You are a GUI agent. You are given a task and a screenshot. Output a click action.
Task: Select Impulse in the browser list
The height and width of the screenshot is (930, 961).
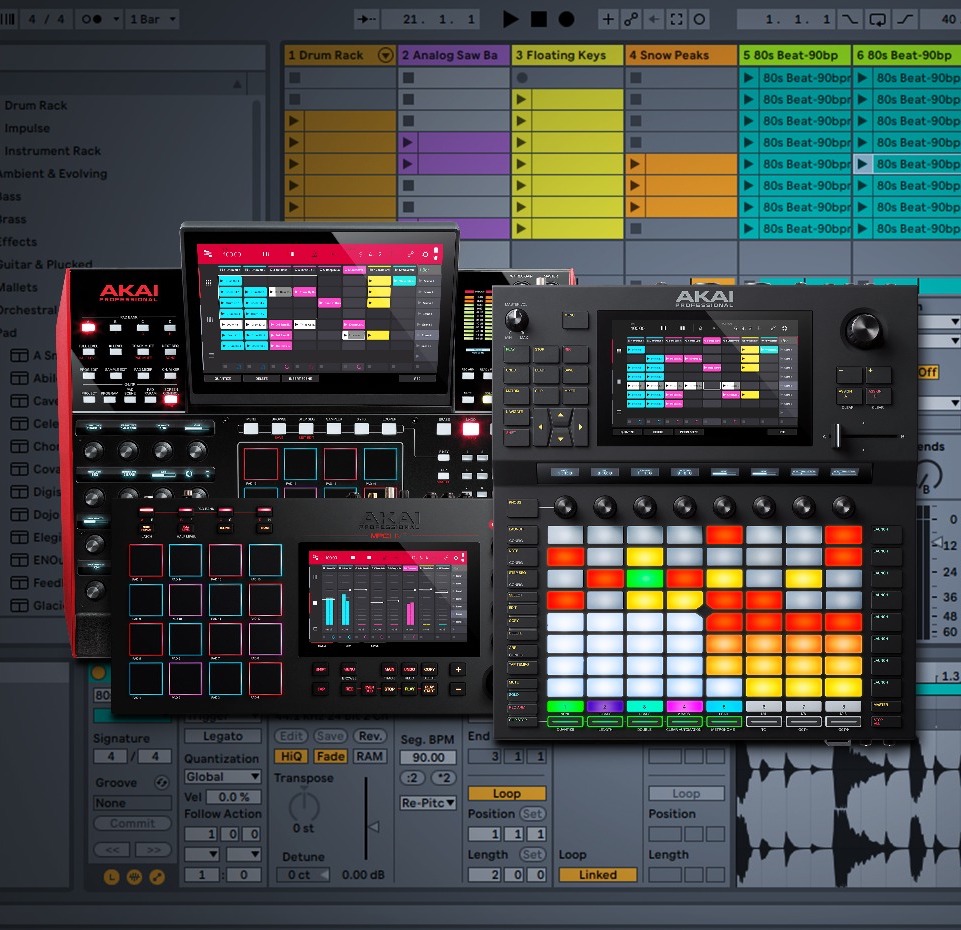click(x=27, y=128)
